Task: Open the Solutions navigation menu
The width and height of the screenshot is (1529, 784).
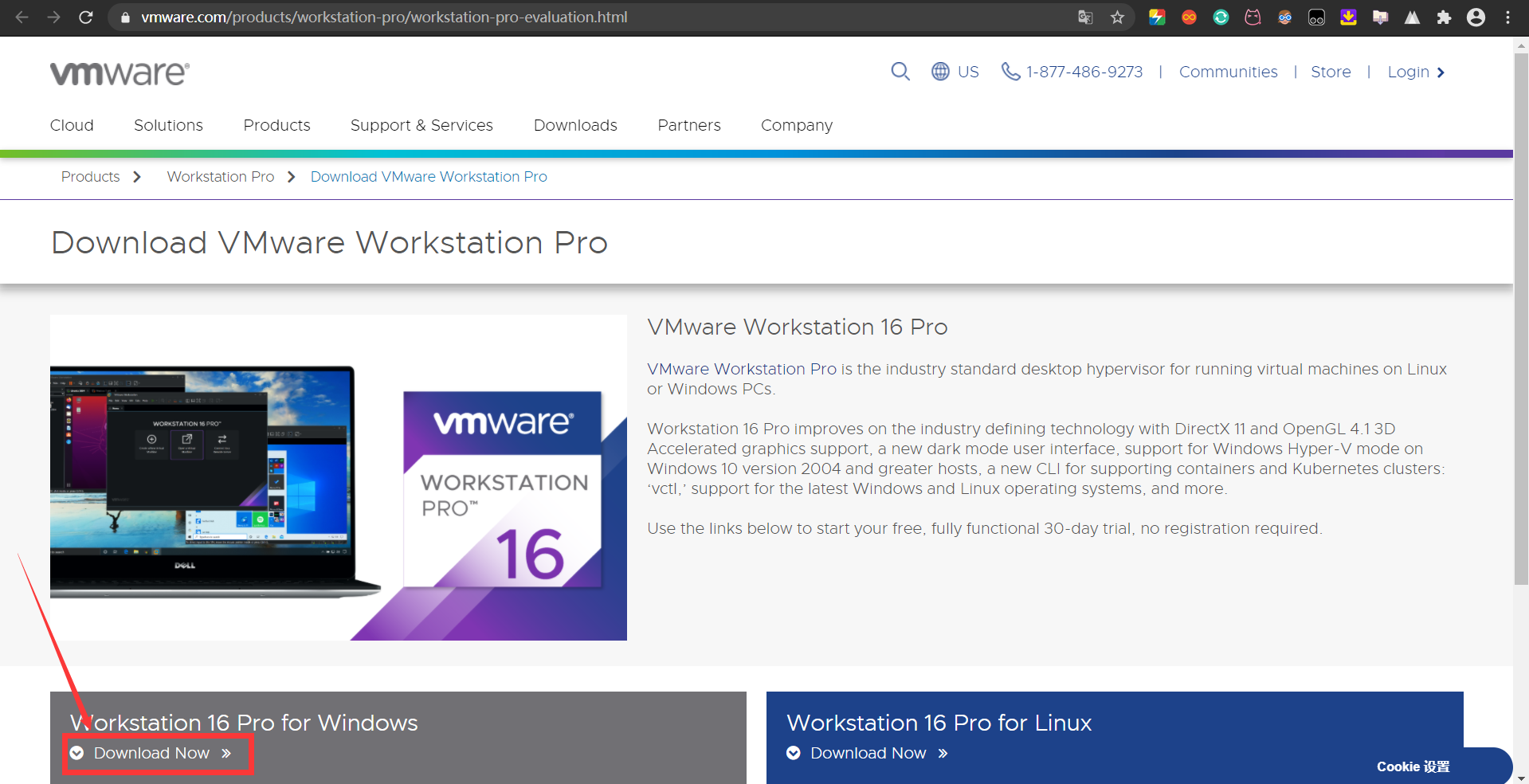Action: 168,125
